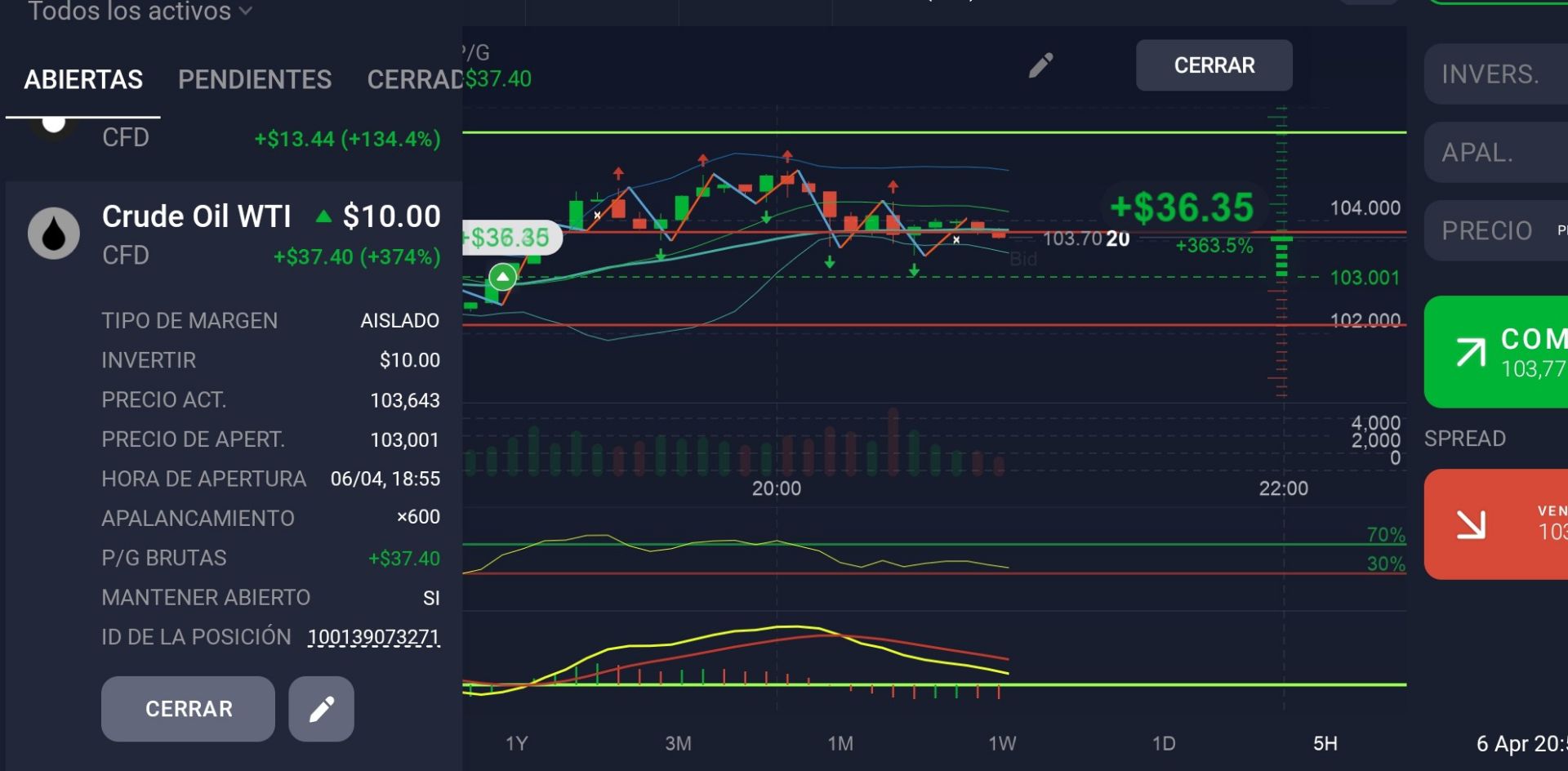Click the +$36.35 profit label on the chart
This screenshot has width=1568, height=771.
click(x=1181, y=207)
